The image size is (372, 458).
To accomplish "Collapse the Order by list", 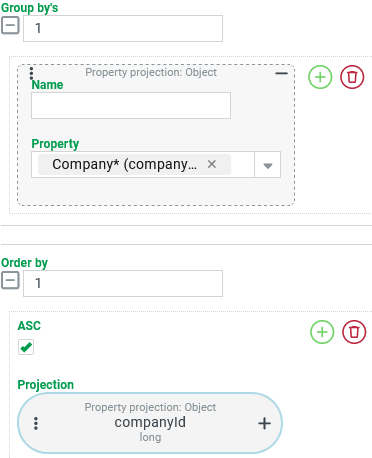I will click(10, 280).
